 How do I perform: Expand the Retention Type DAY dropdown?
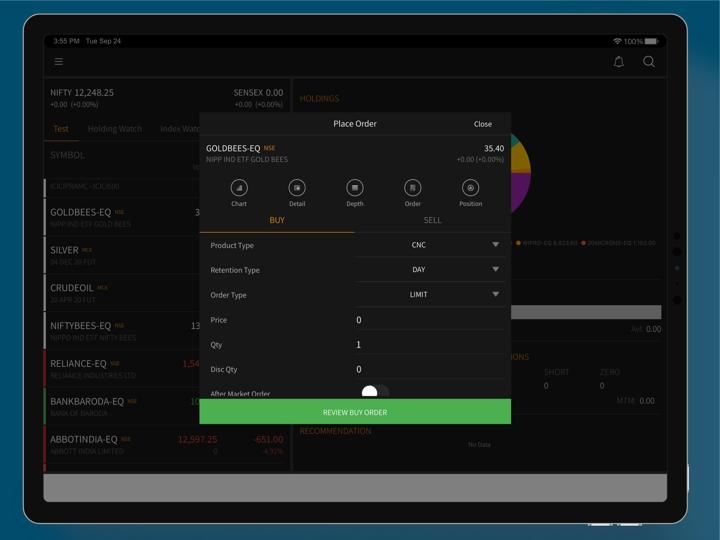click(x=430, y=270)
